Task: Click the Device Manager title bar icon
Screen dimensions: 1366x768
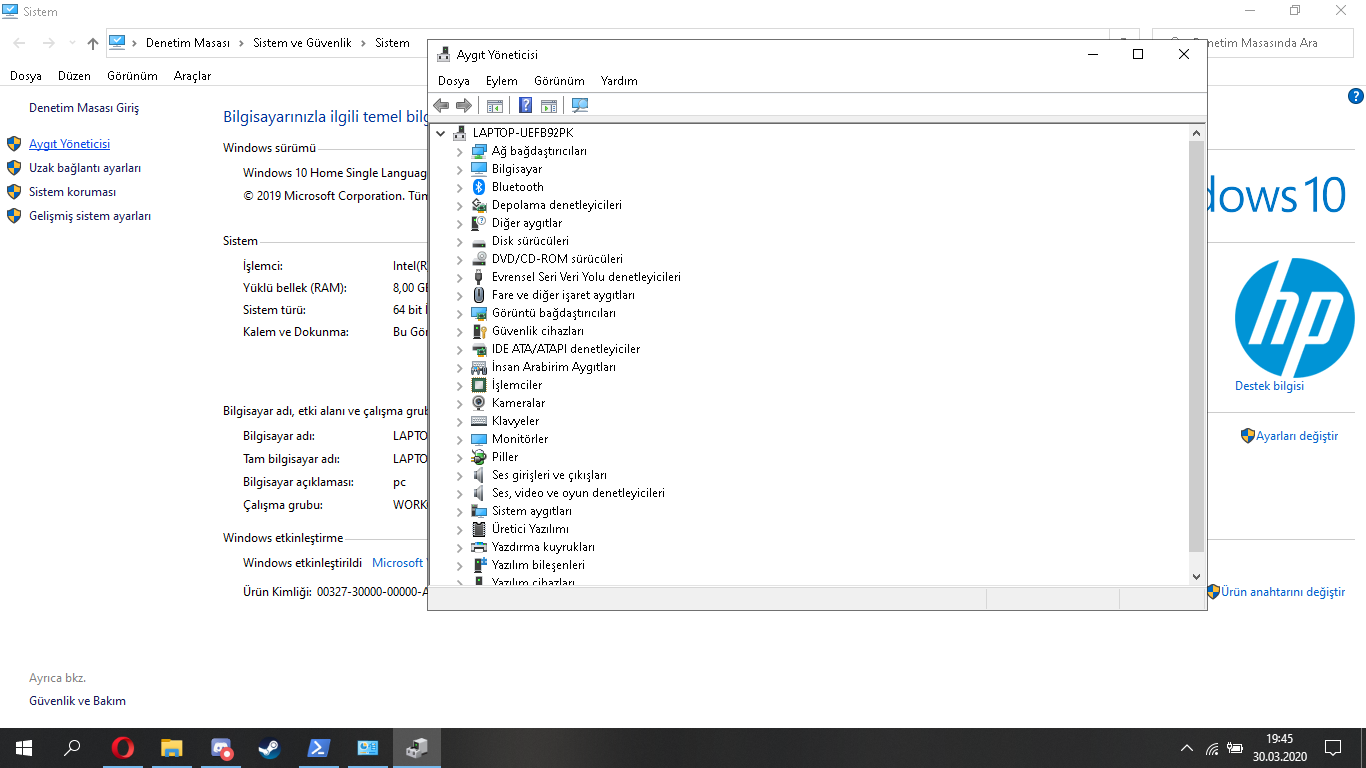Action: 444,55
